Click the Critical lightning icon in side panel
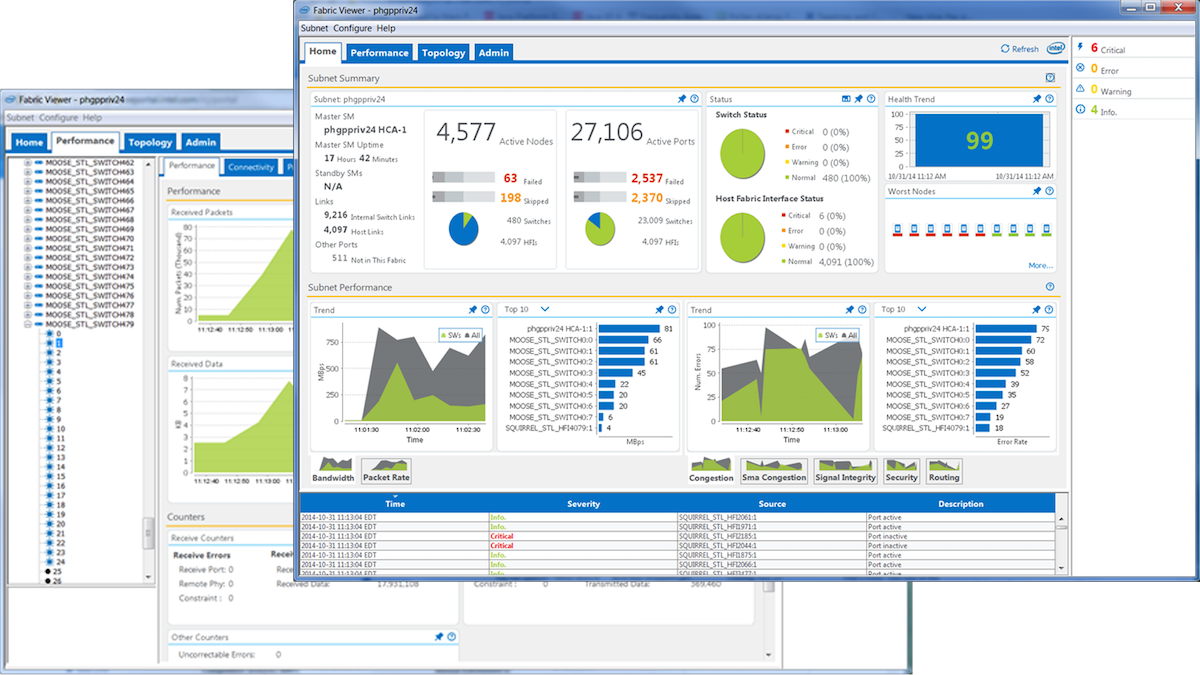Viewport: 1200px width, 675px height. point(1080,47)
